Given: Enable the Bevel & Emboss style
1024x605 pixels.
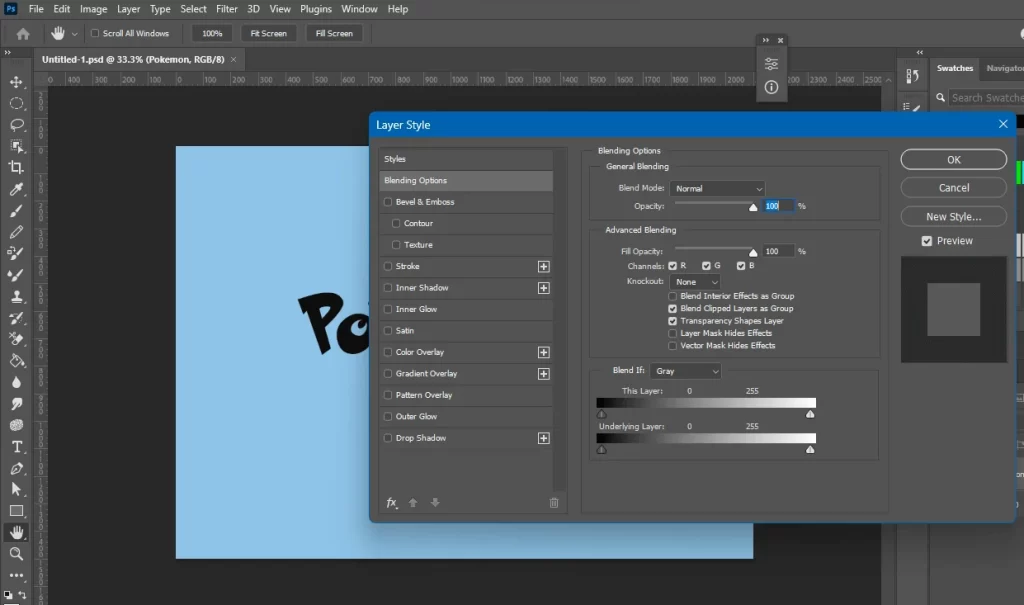Looking at the screenshot, I should tap(388, 201).
